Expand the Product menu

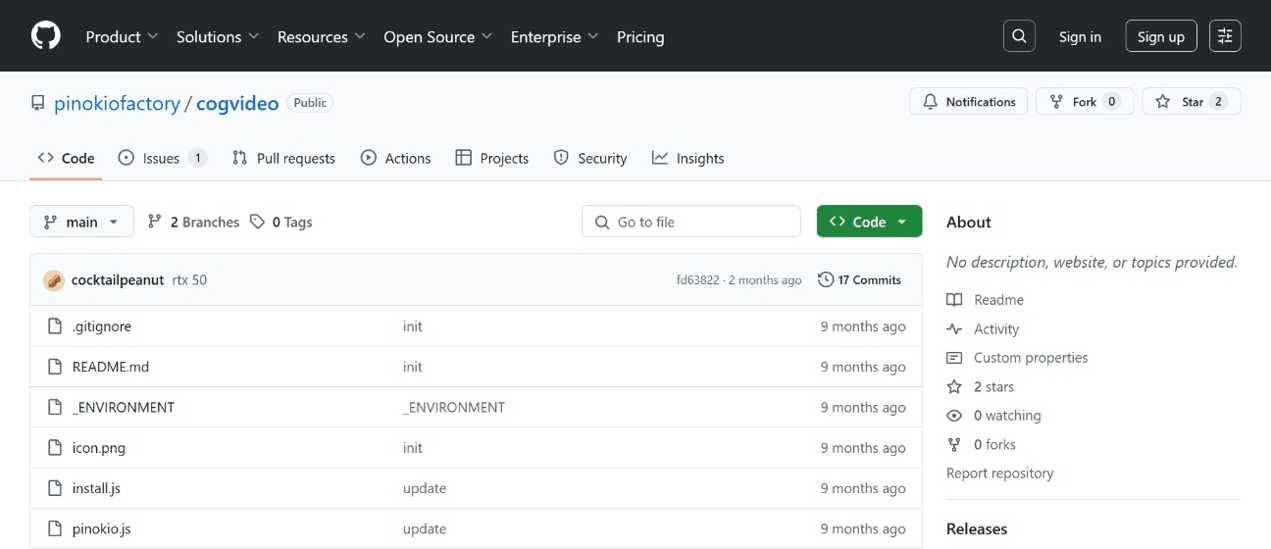(122, 37)
